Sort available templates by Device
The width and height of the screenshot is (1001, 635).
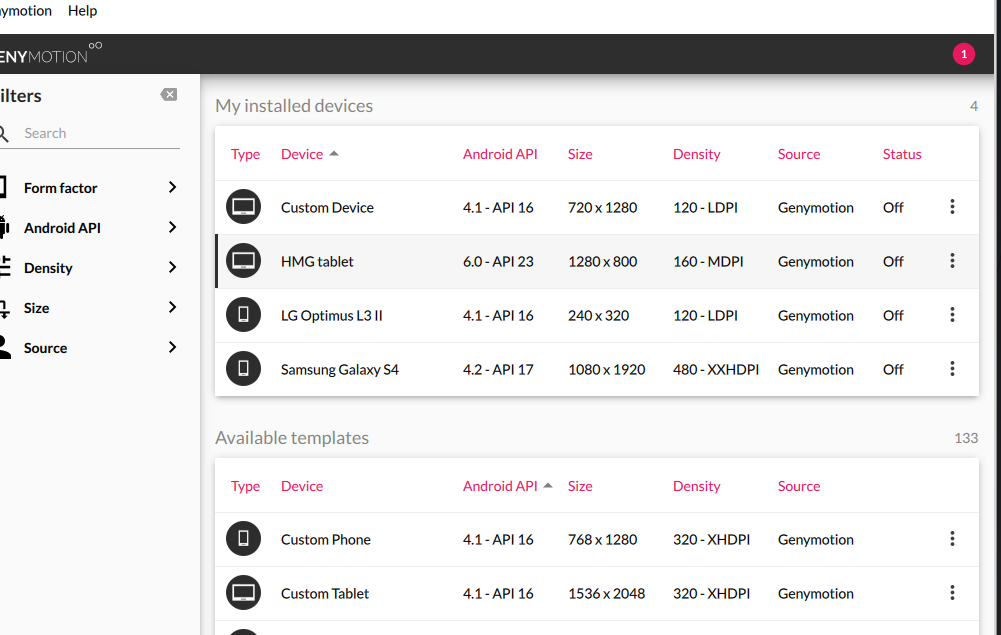point(302,486)
